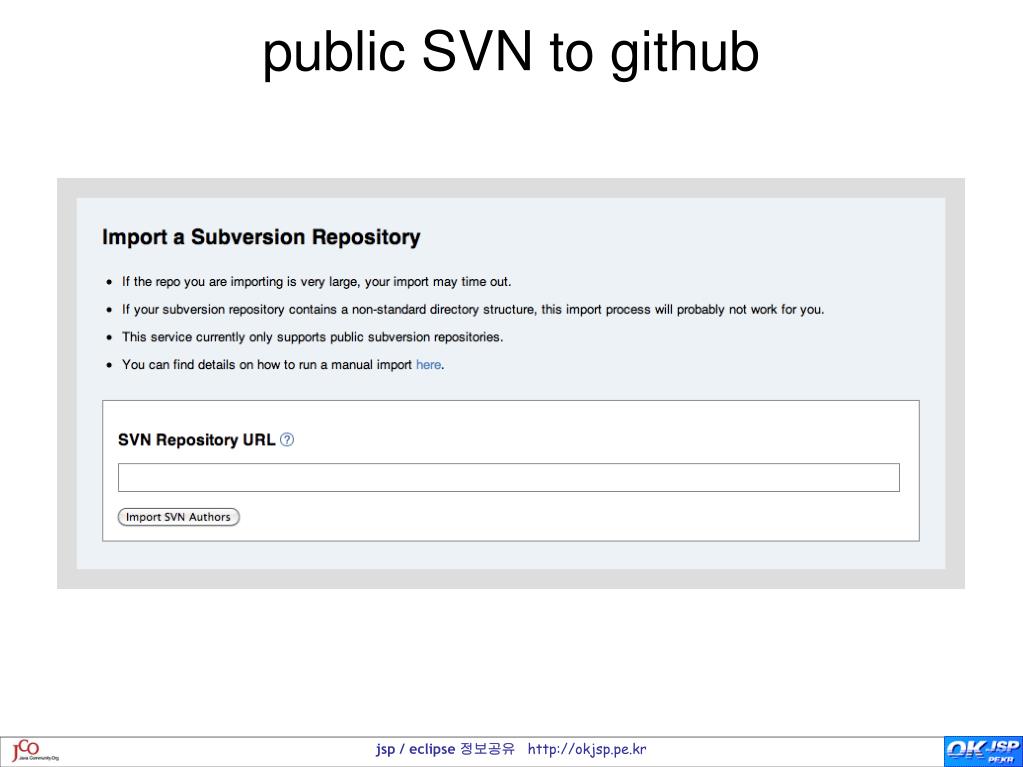Click footer text 'jsp / eclipse 정보공유'
Viewport: 1023px width, 767px height.
pyautogui.click(x=446, y=749)
